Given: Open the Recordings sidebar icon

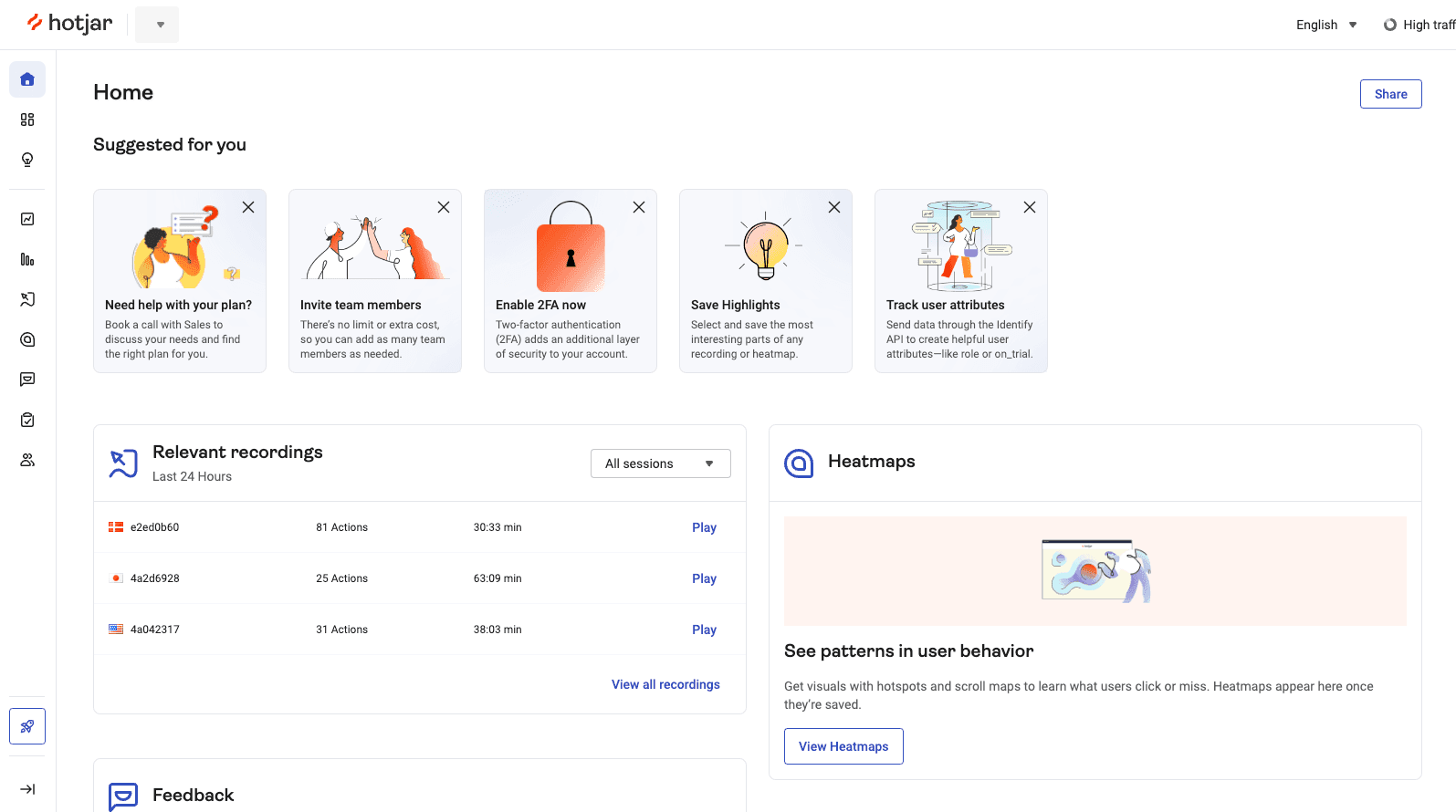Looking at the screenshot, I should [x=27, y=299].
